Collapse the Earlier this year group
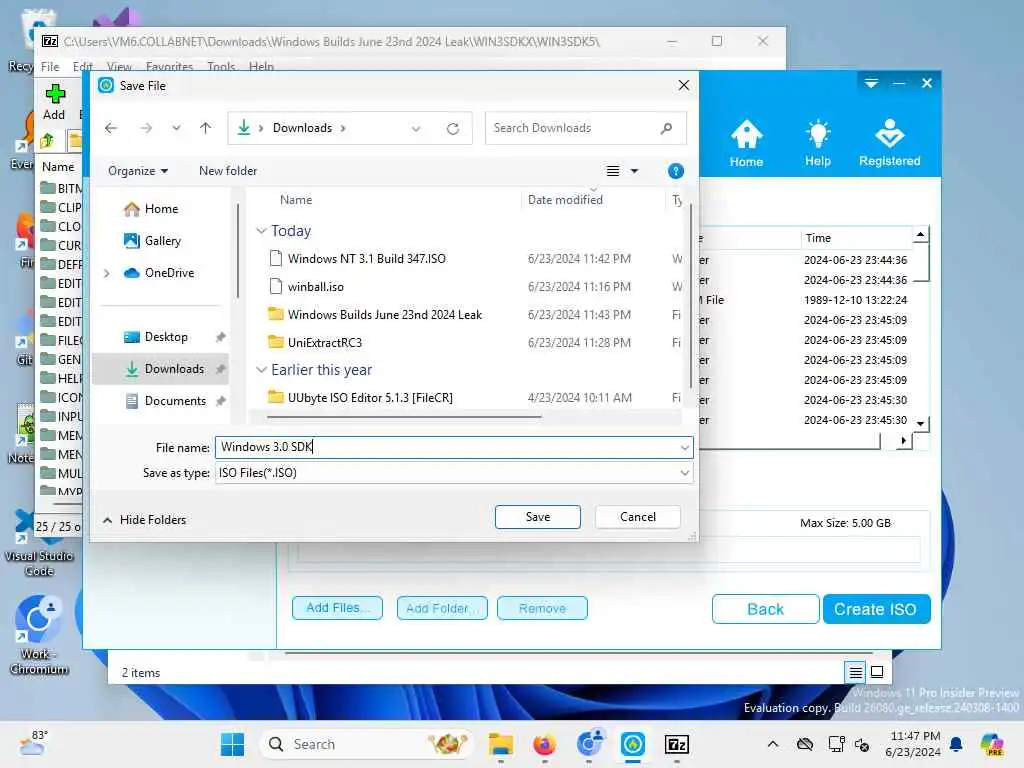 261,370
